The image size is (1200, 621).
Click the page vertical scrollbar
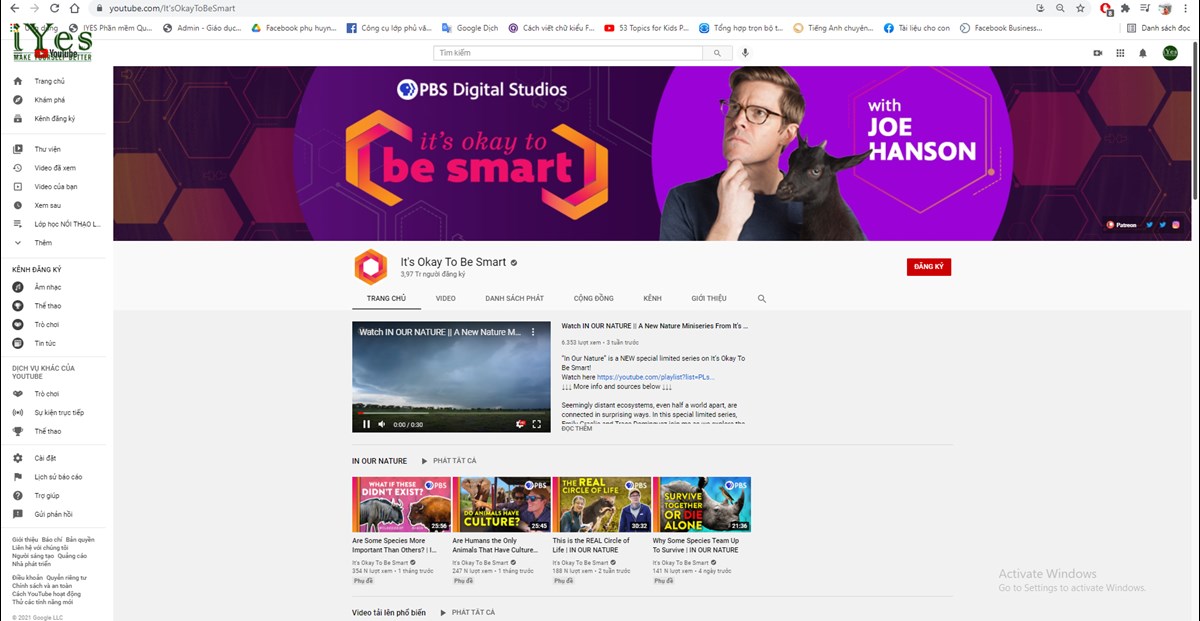click(x=1195, y=120)
